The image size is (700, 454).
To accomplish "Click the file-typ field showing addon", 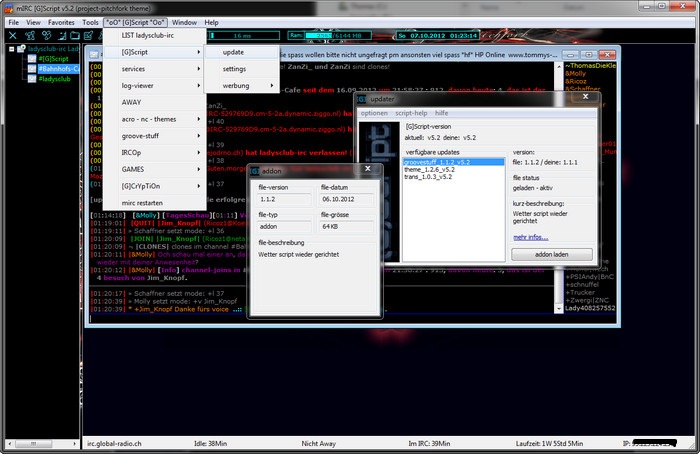I will tap(284, 227).
